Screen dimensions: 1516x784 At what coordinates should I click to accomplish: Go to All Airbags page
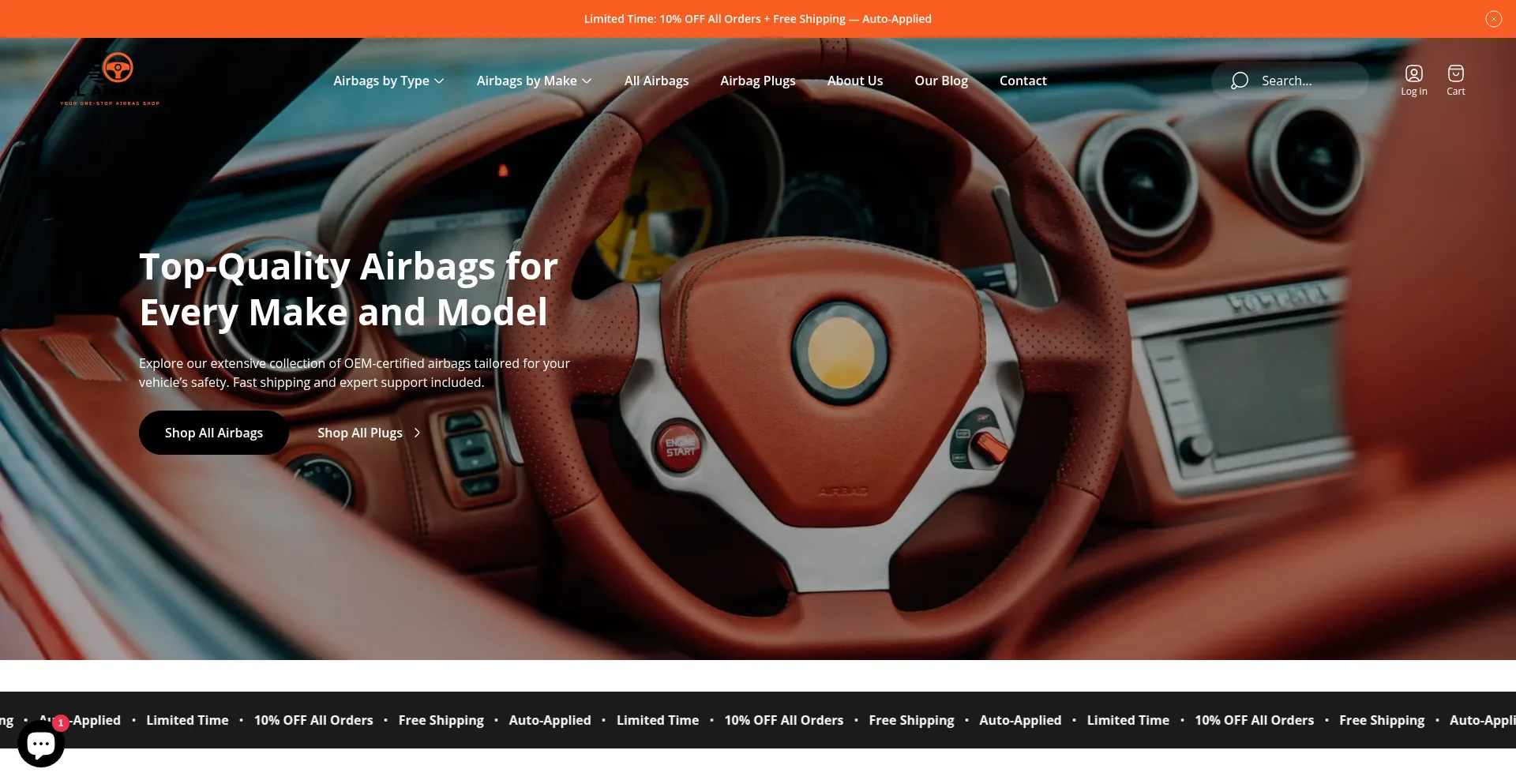(x=656, y=81)
